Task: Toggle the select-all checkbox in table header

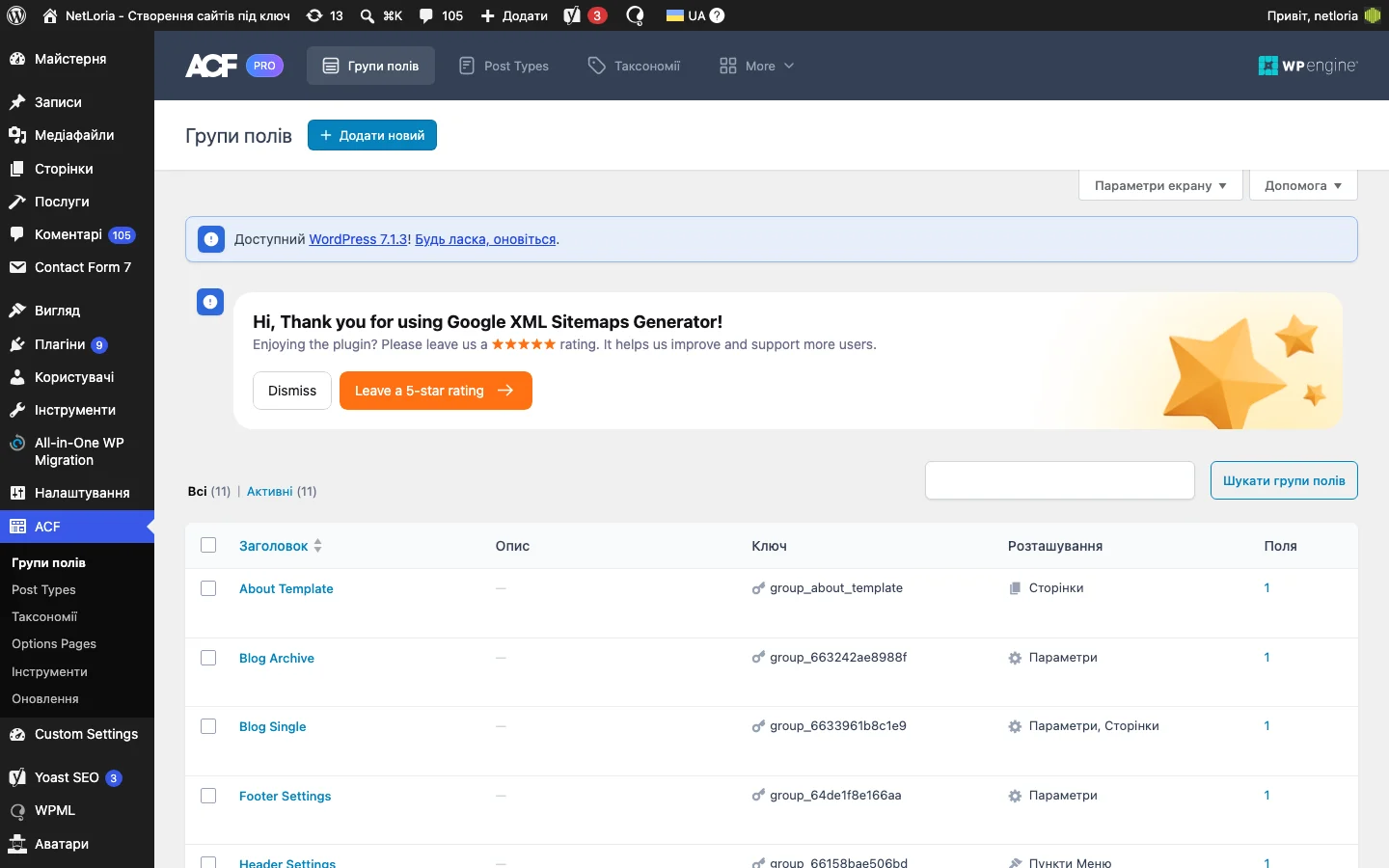Action: click(x=208, y=545)
